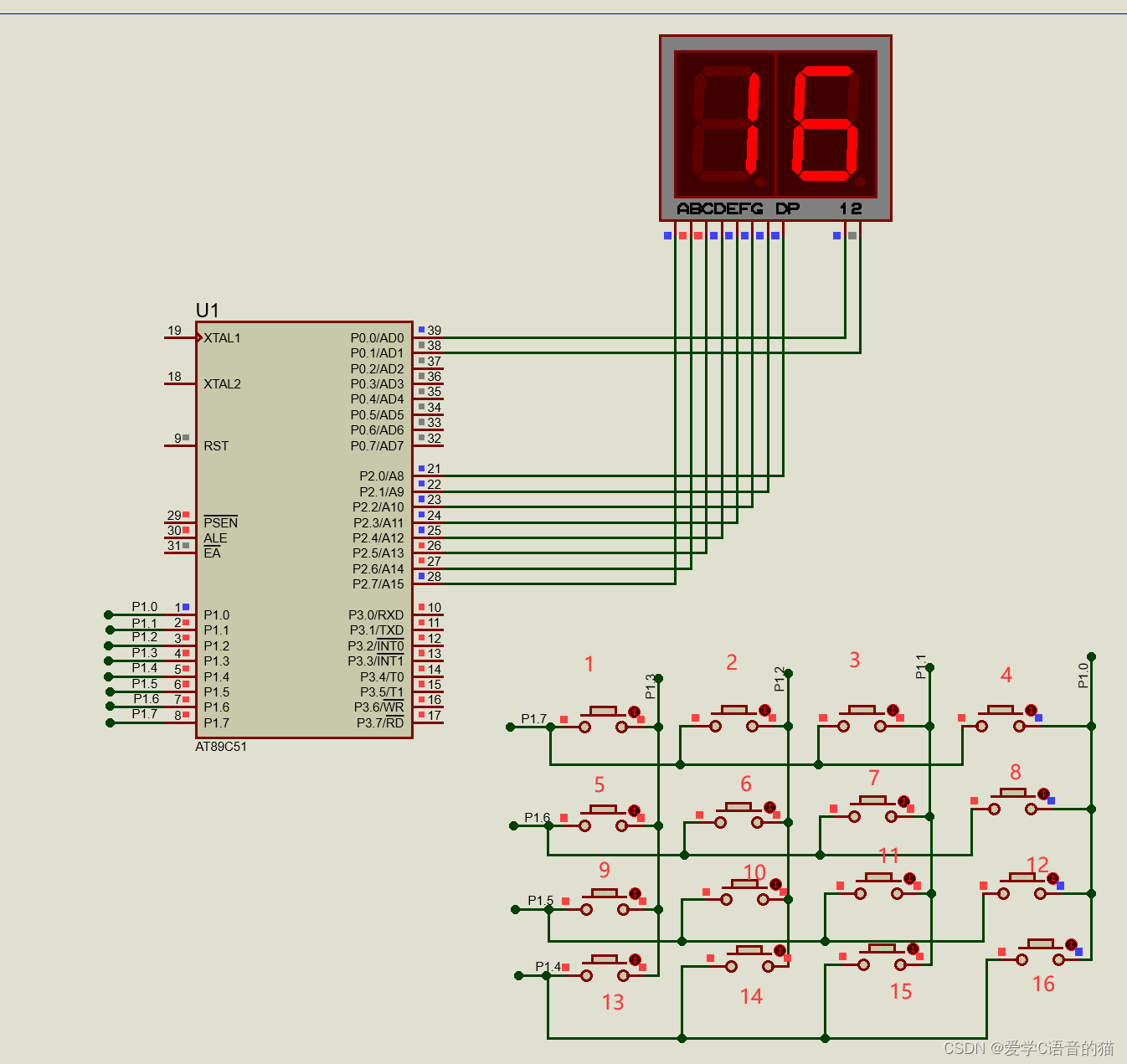Select the U1 component reference label
The height and width of the screenshot is (1064, 1127).
click(208, 311)
